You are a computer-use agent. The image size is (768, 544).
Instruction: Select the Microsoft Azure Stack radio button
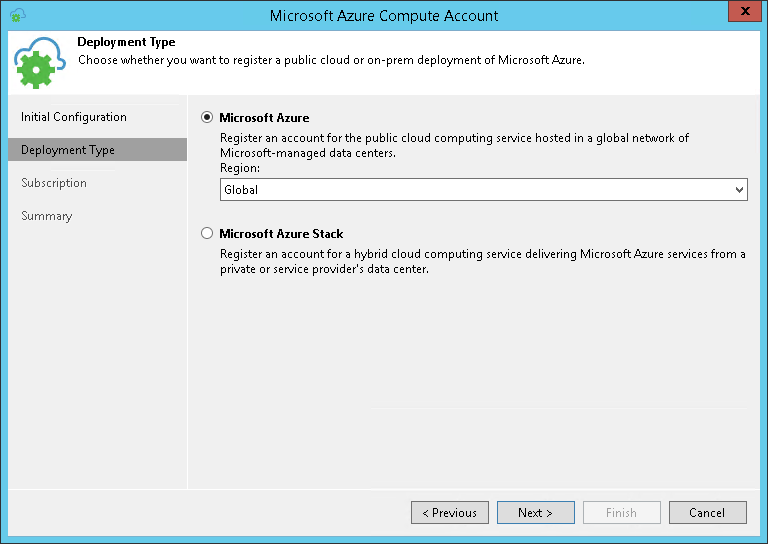click(207, 233)
